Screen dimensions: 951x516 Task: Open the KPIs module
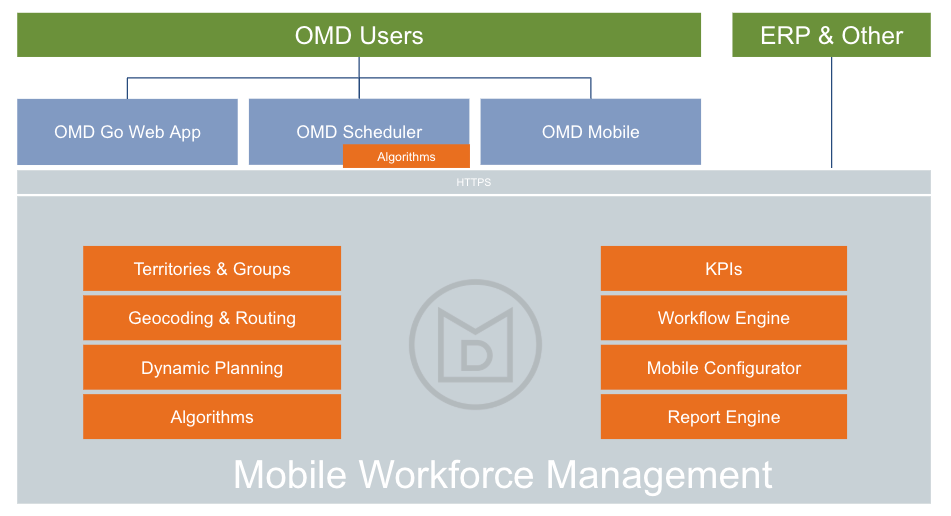tap(723, 269)
